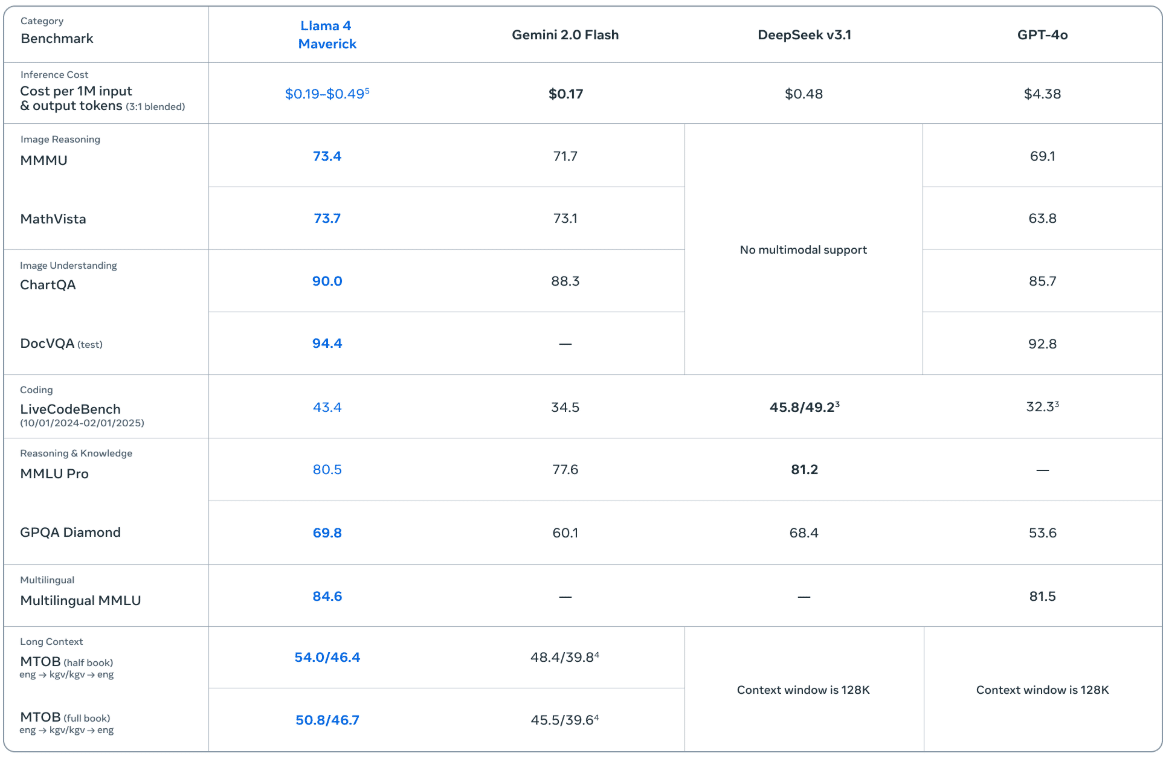Click the GPQA Diamond benchmark label

tap(70, 533)
